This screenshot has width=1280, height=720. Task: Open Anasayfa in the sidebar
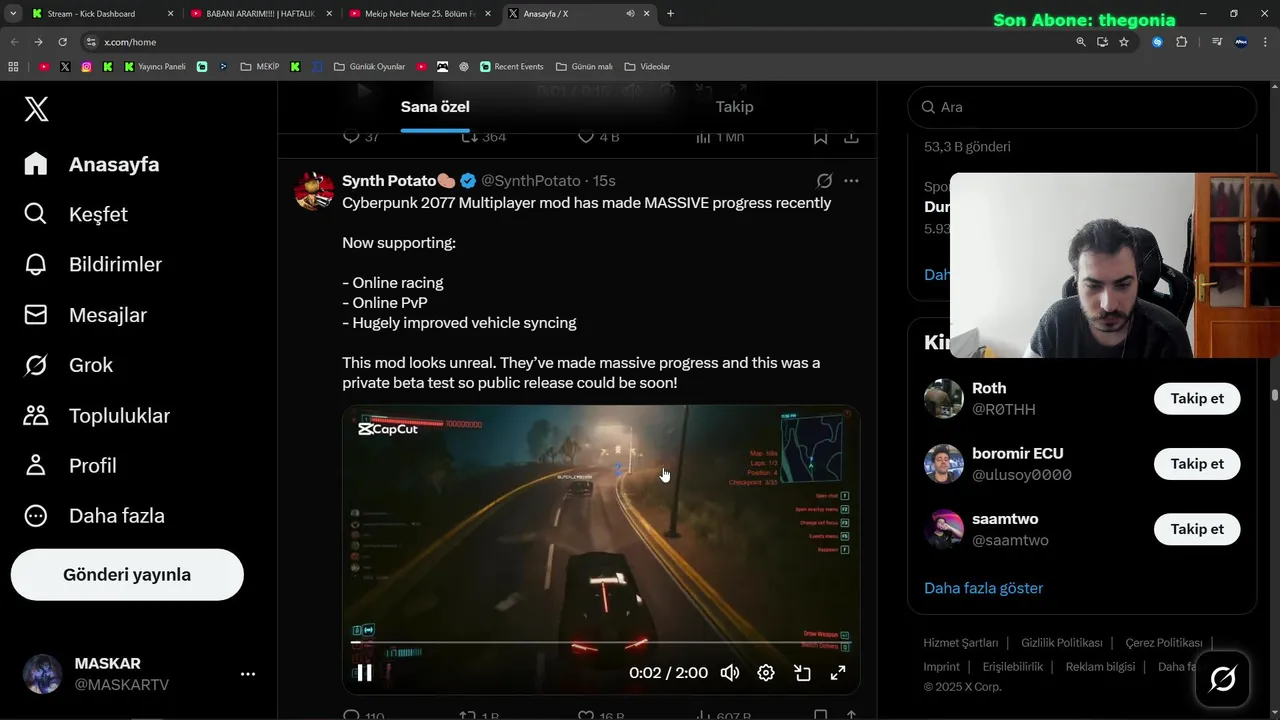92,164
